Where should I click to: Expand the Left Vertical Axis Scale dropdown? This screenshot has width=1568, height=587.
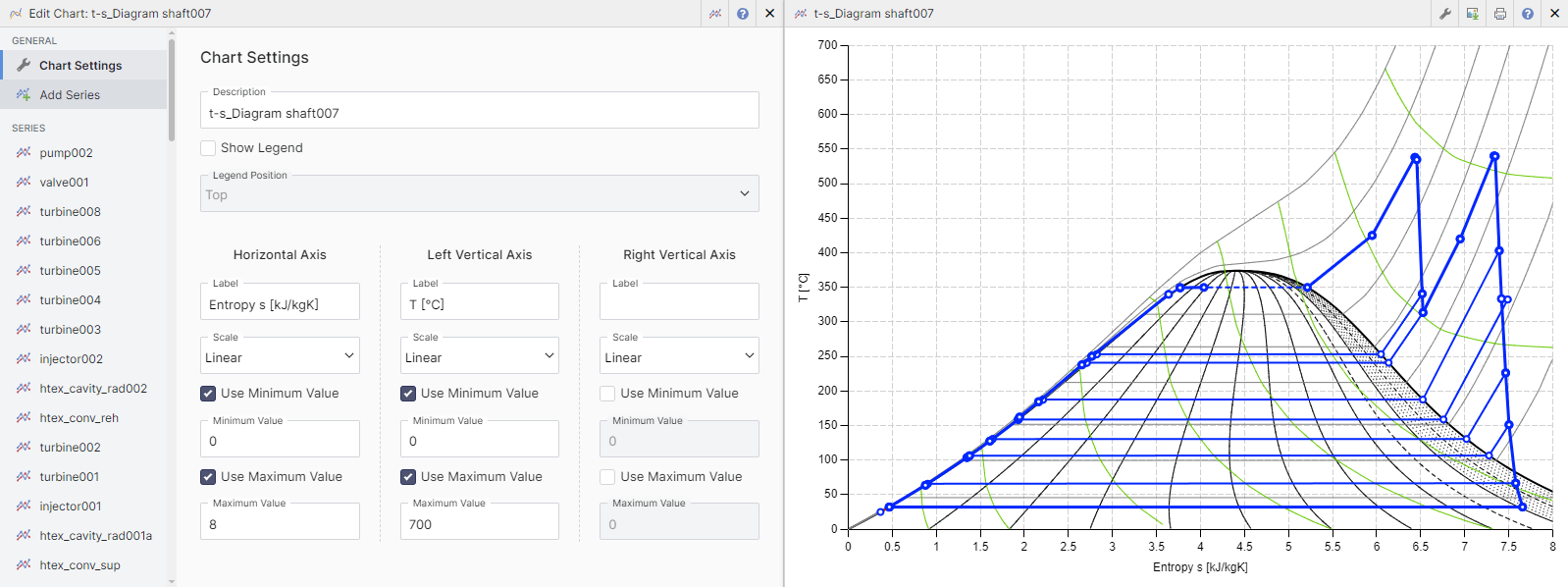click(479, 357)
